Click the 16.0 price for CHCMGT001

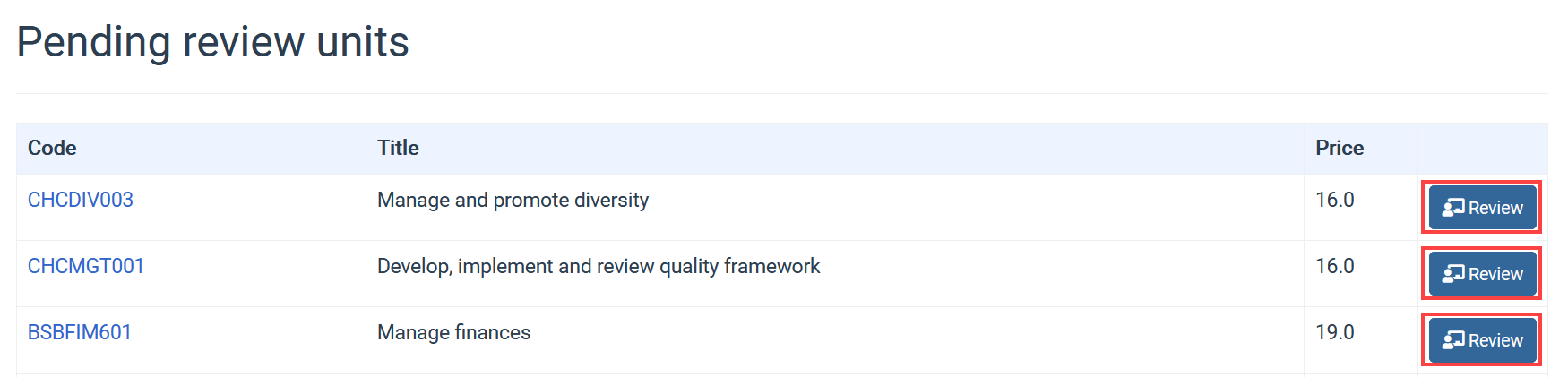tap(1335, 266)
